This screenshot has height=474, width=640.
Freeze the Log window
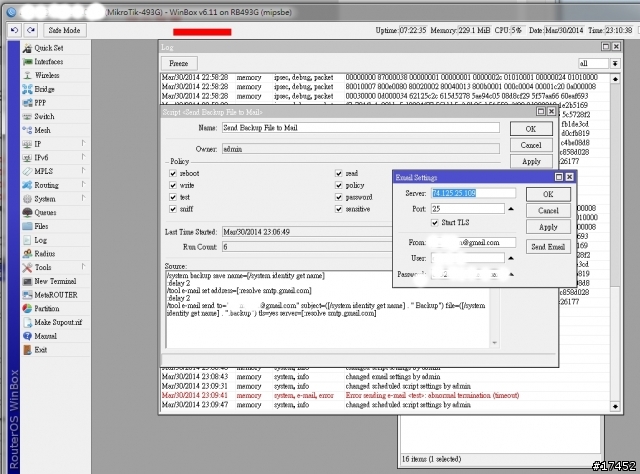pyautogui.click(x=179, y=64)
